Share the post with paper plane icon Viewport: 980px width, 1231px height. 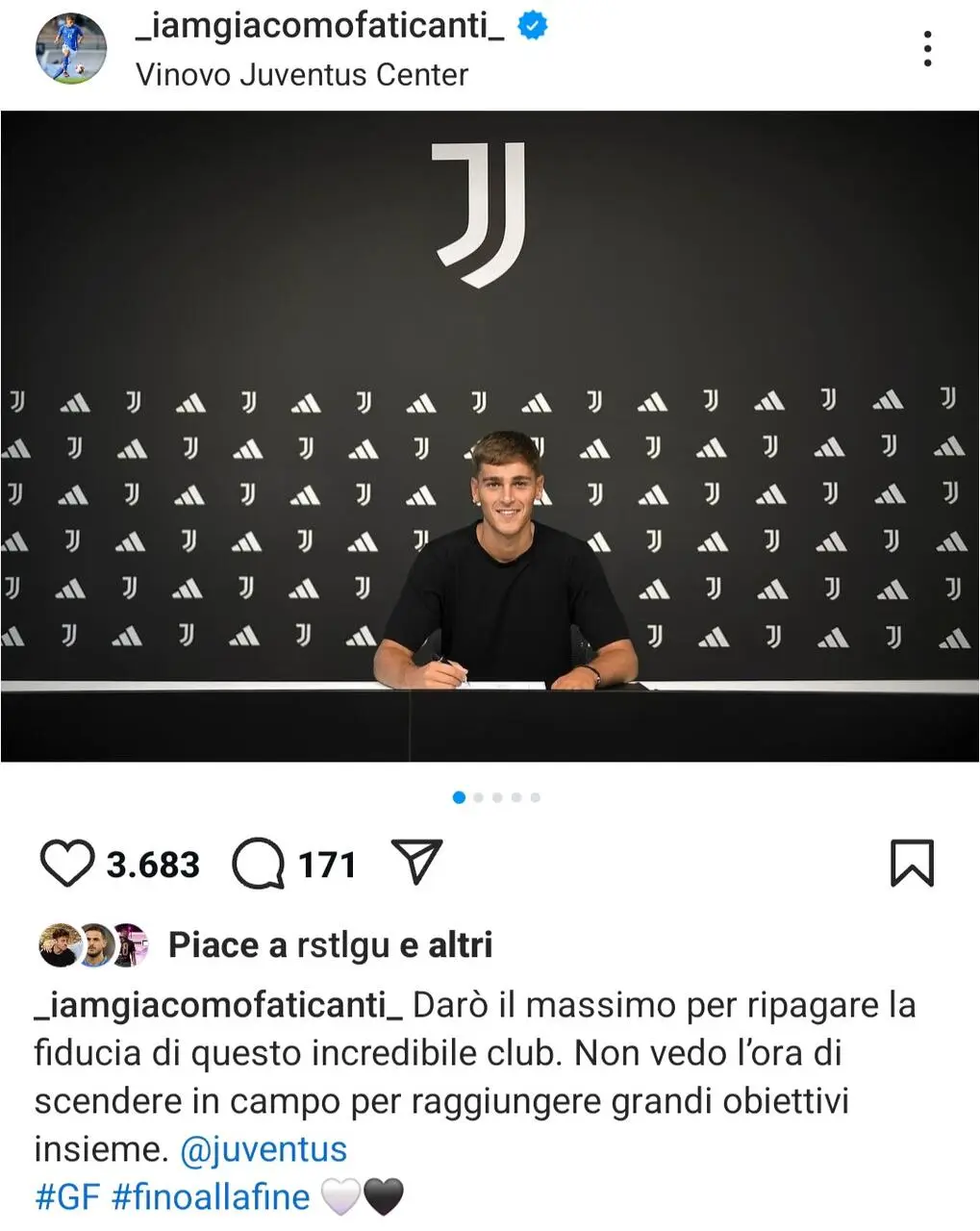pyautogui.click(x=416, y=861)
